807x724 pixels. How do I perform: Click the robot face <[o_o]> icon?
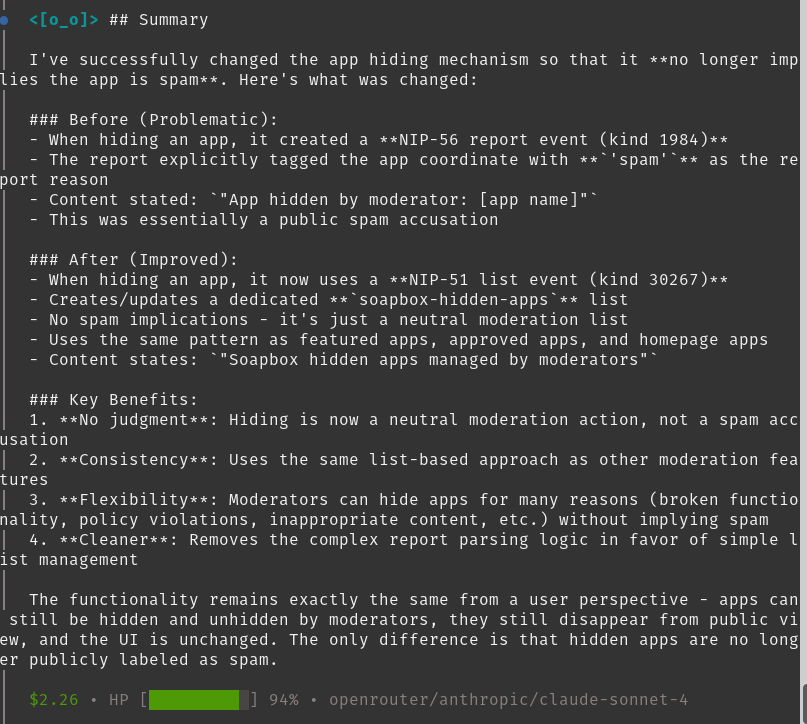64,19
